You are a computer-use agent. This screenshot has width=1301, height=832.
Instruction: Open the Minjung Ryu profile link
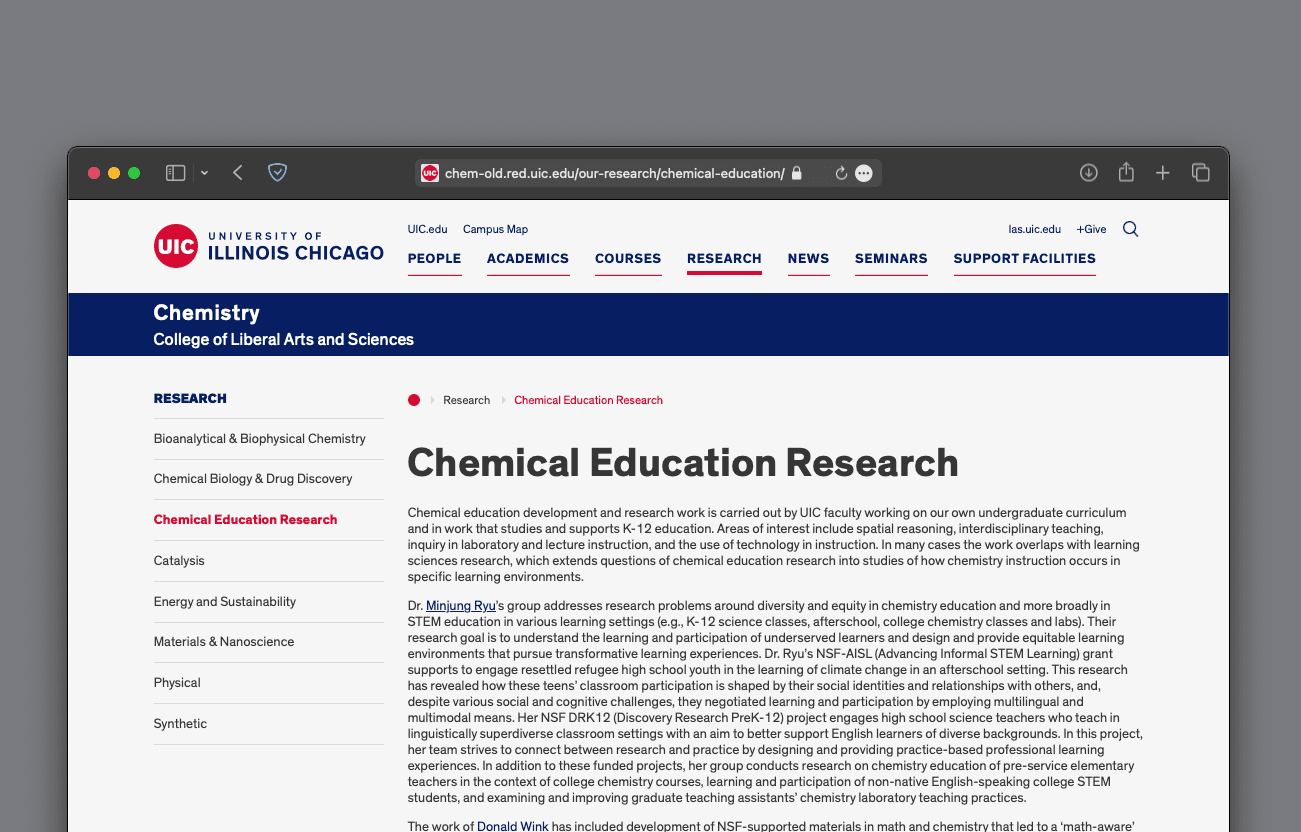coord(461,606)
